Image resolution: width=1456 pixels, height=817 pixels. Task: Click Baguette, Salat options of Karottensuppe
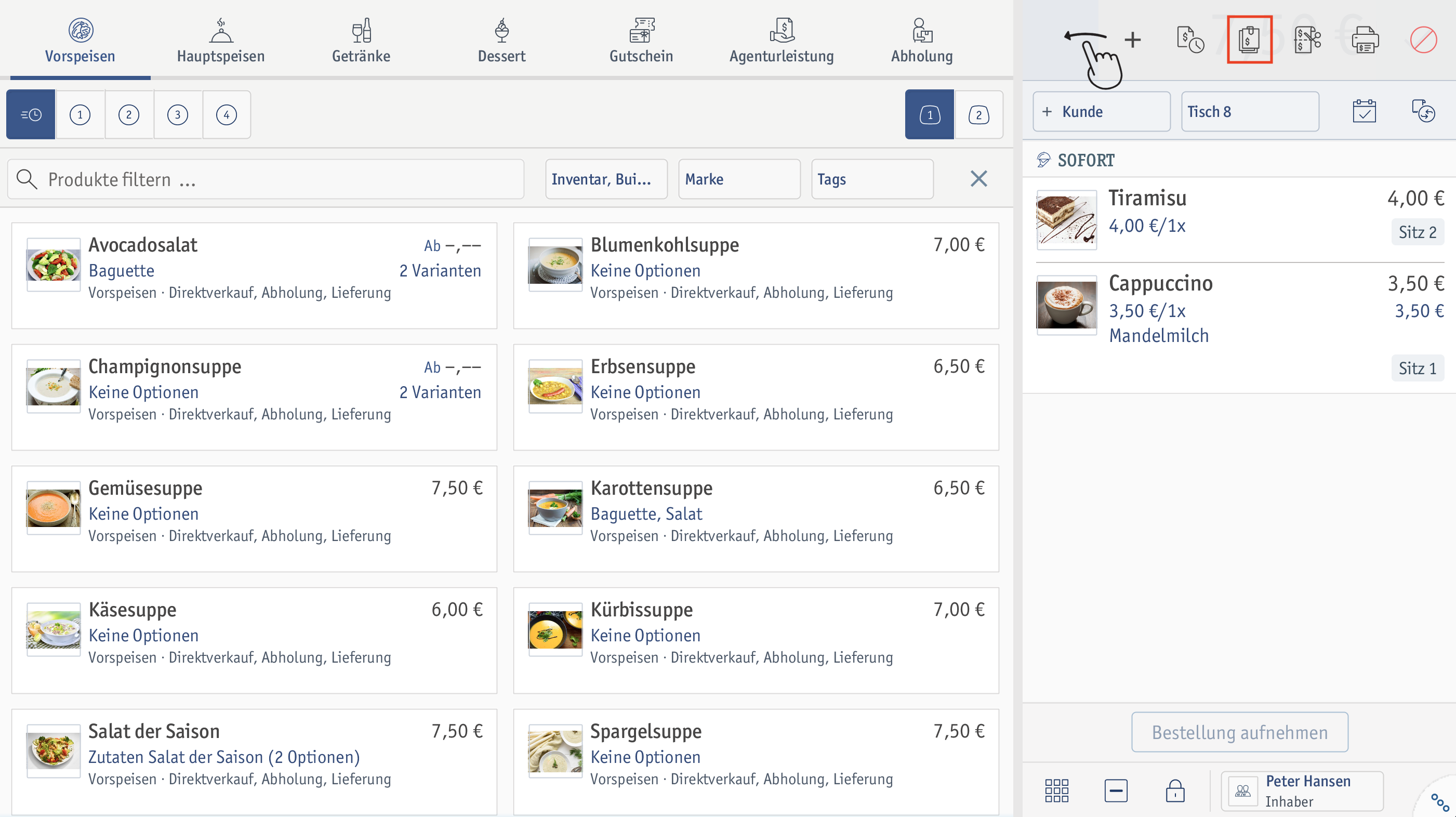[646, 514]
